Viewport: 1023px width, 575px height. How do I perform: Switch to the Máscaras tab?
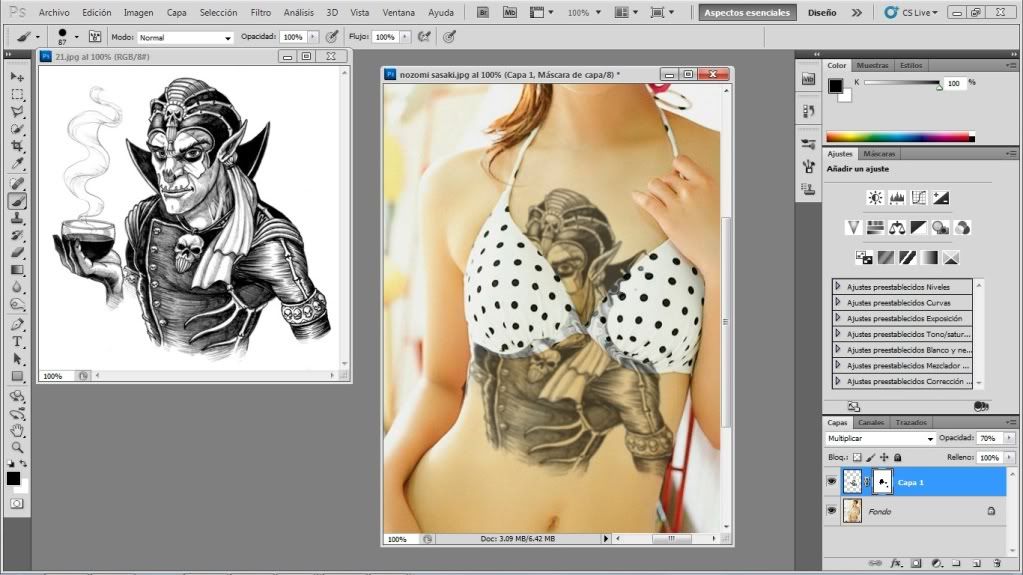click(x=879, y=154)
